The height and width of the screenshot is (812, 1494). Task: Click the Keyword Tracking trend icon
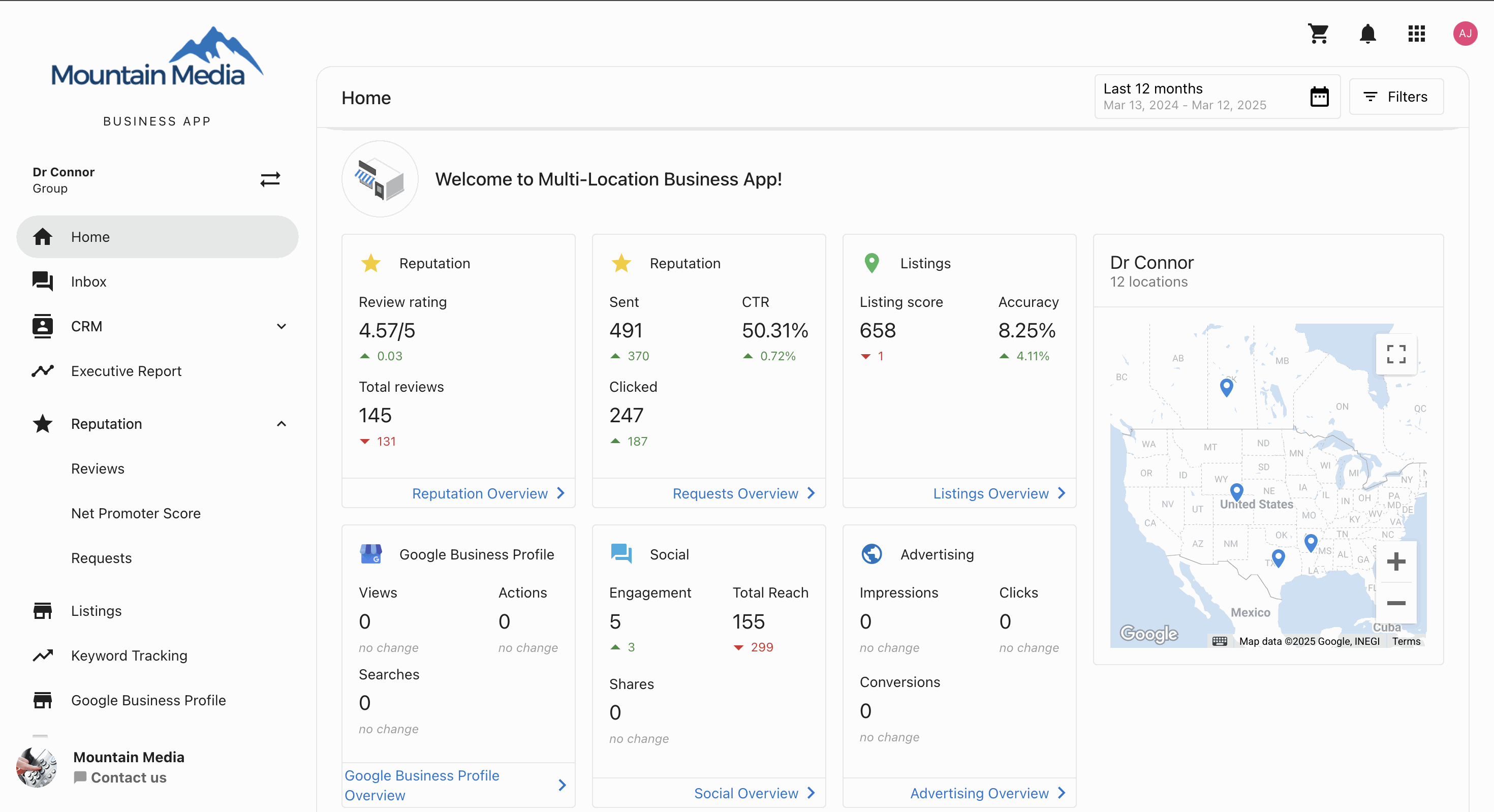[42, 655]
